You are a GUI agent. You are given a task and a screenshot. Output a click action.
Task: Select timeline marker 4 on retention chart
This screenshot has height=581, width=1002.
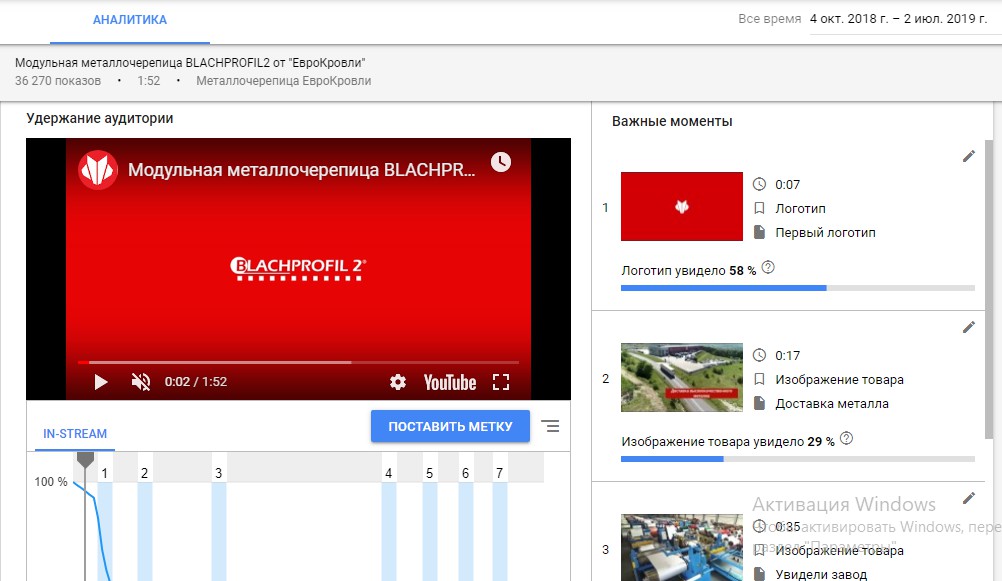coord(389,473)
